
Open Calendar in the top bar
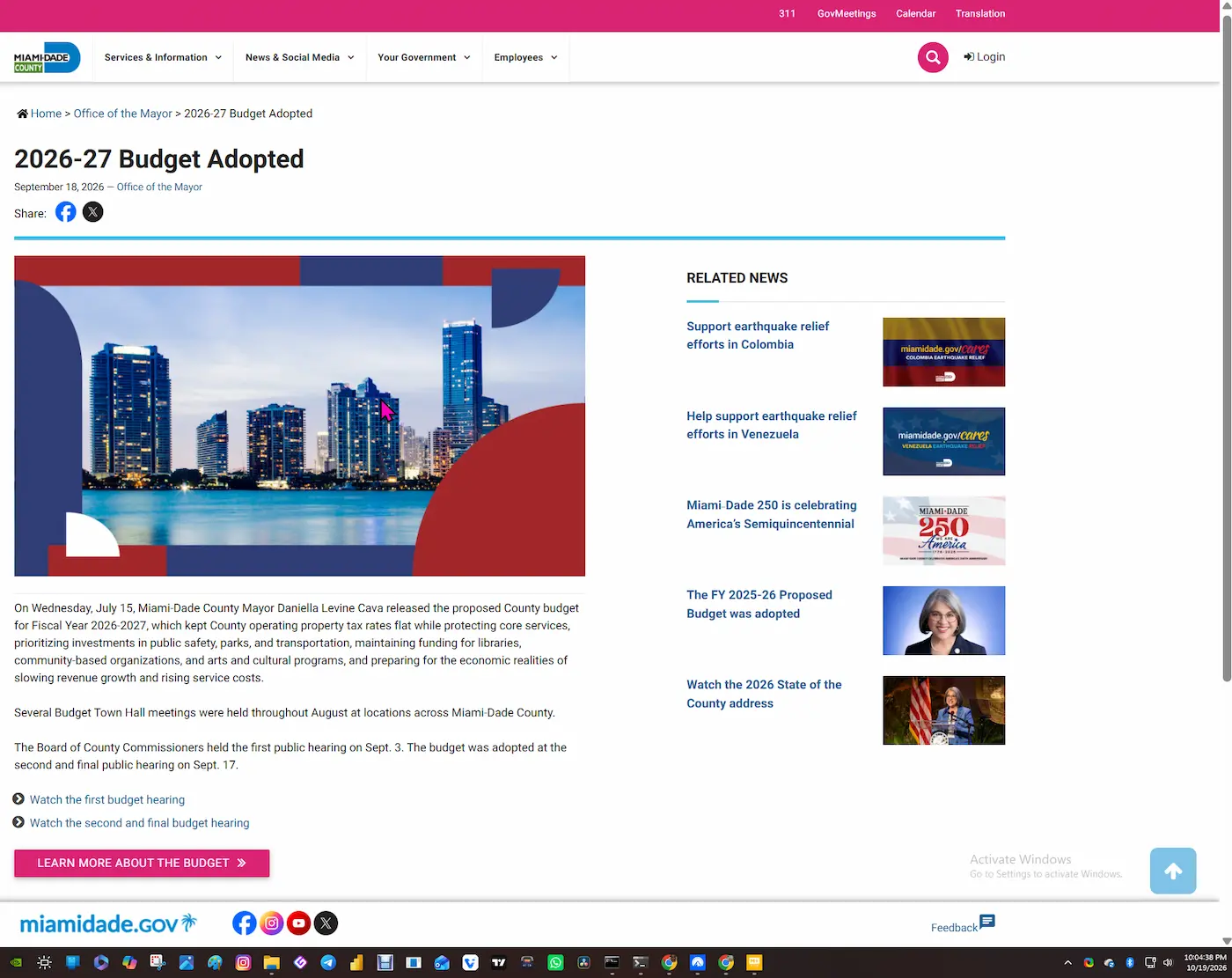[915, 13]
